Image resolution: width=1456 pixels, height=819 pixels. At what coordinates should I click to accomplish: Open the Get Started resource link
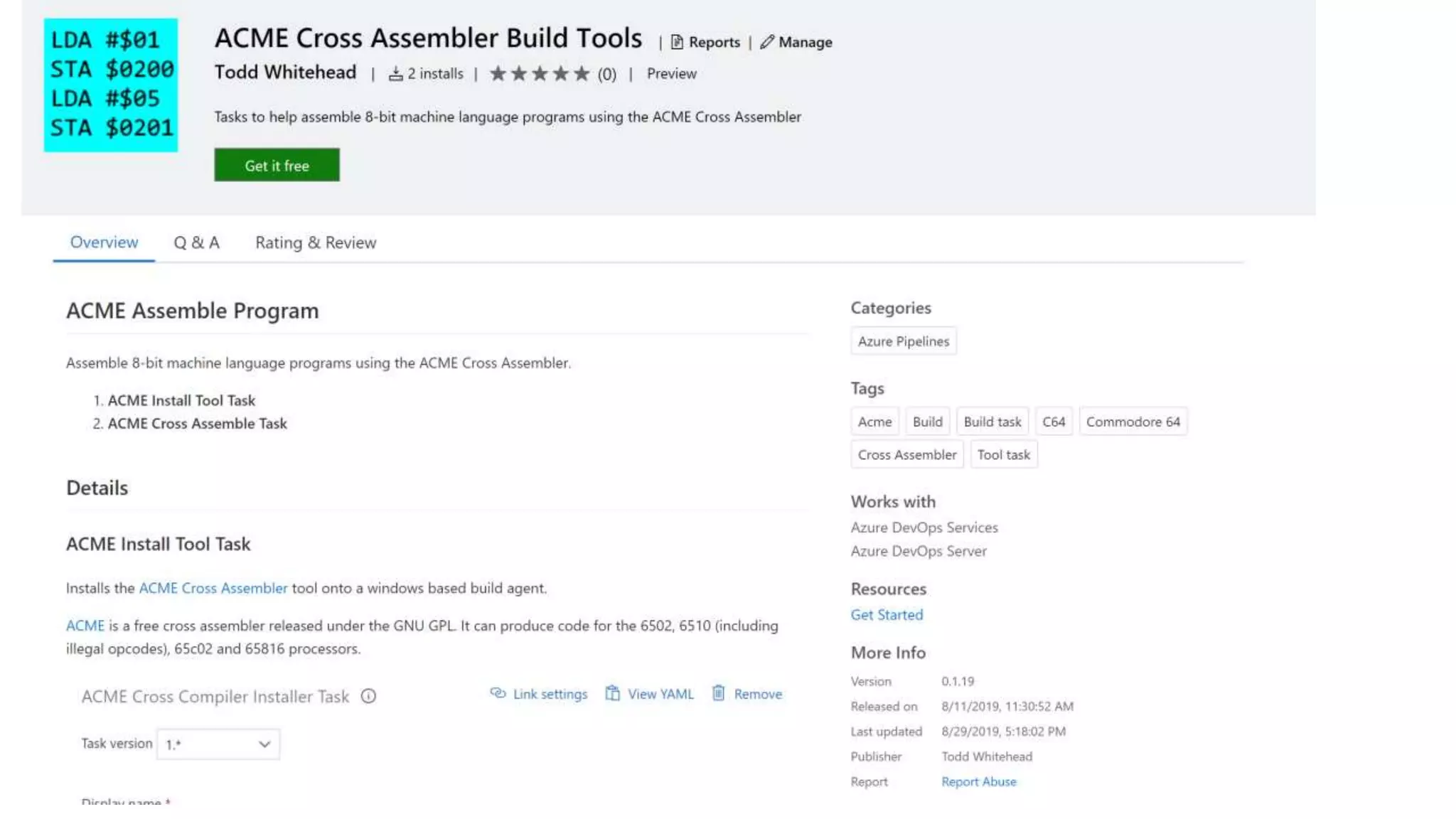pos(887,615)
